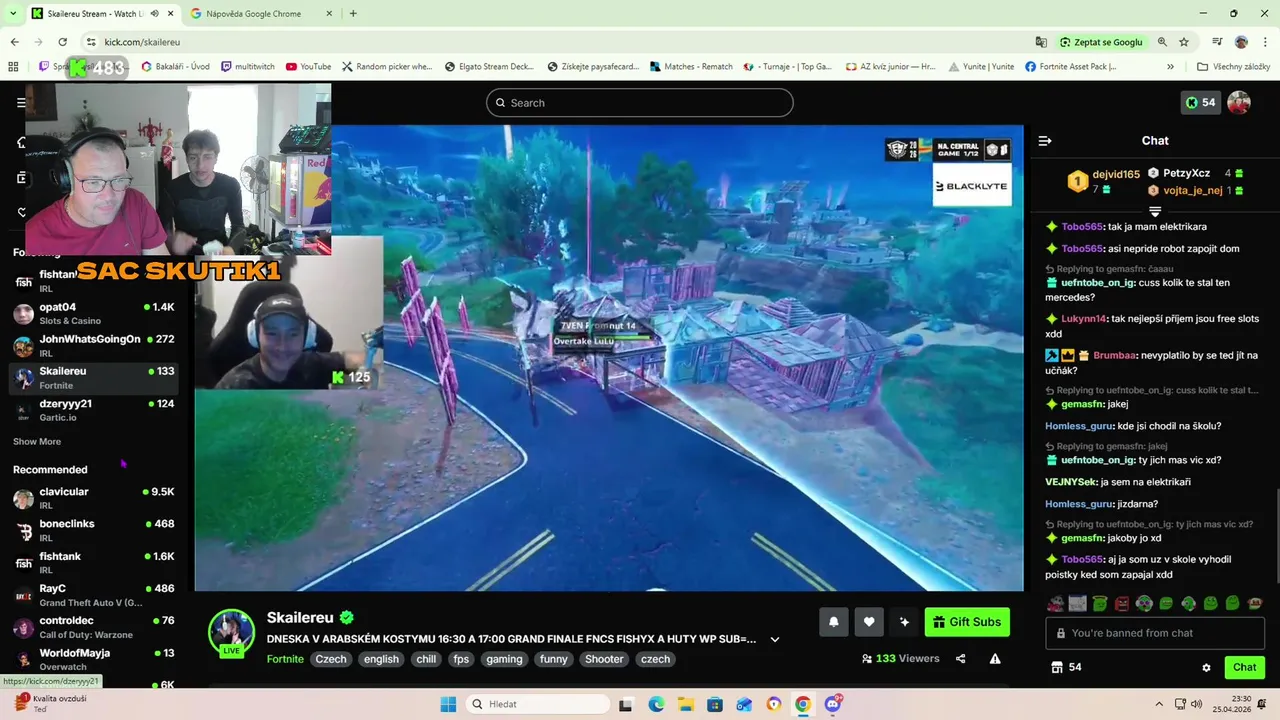Pick the red angry face emote
Viewport: 1280px width, 720px height.
point(1122,603)
